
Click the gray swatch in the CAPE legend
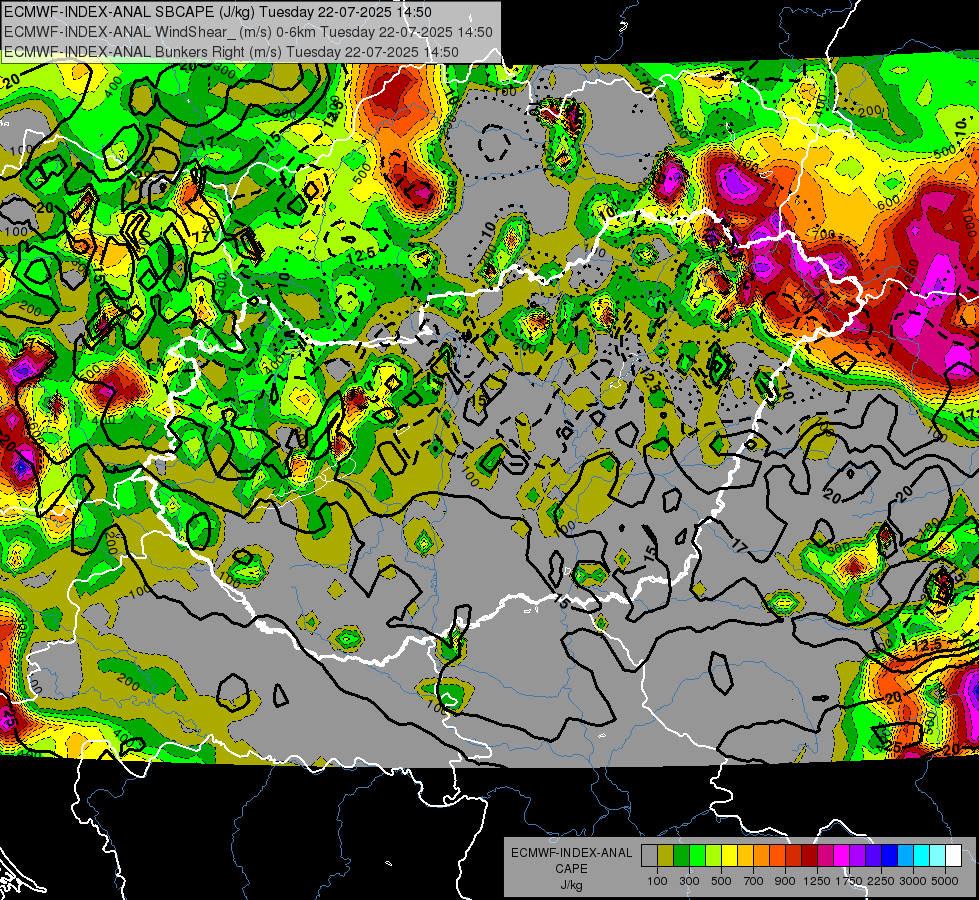click(x=649, y=855)
